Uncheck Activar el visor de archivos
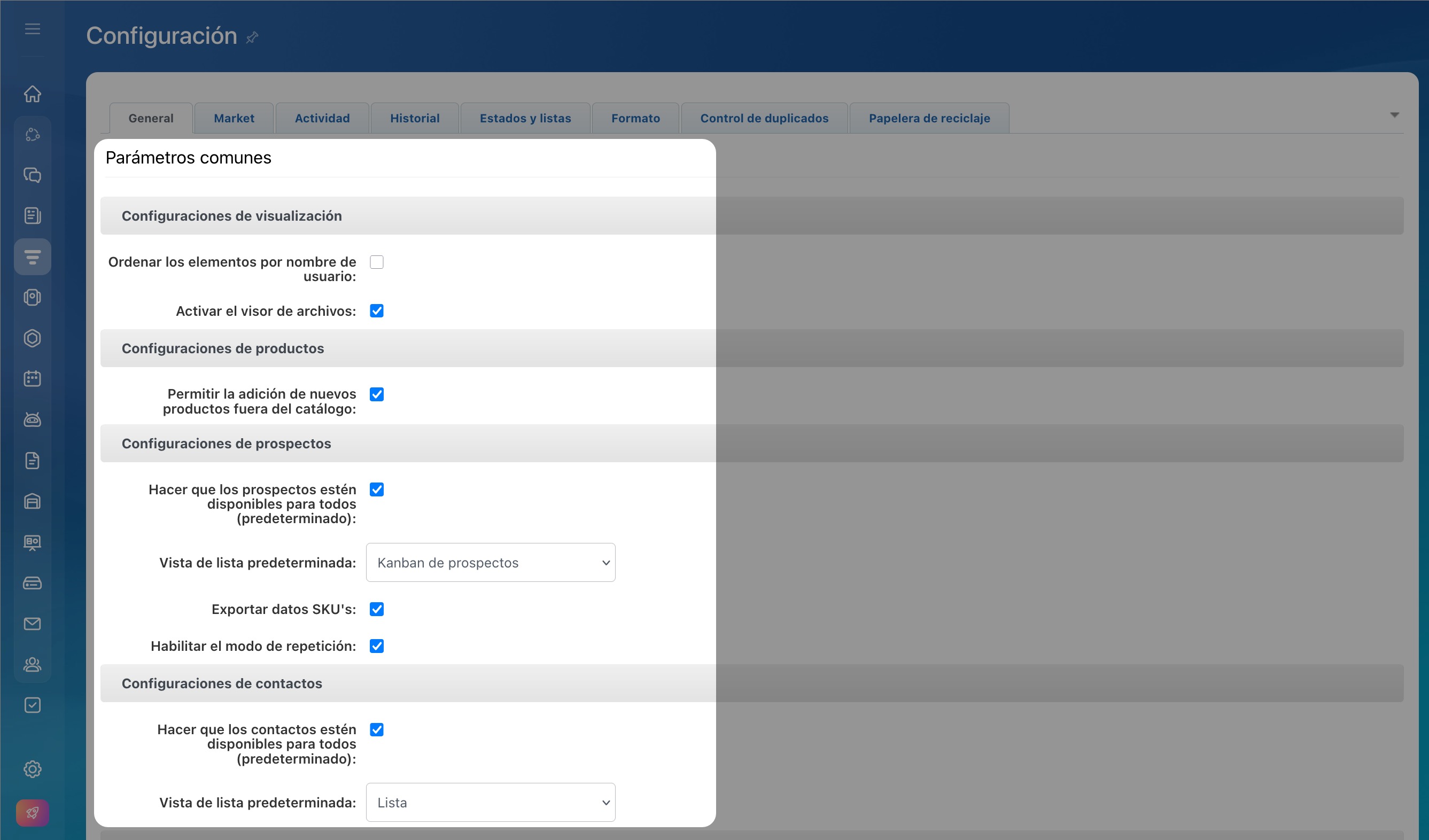Screen dimensions: 1429x840 coord(377,311)
